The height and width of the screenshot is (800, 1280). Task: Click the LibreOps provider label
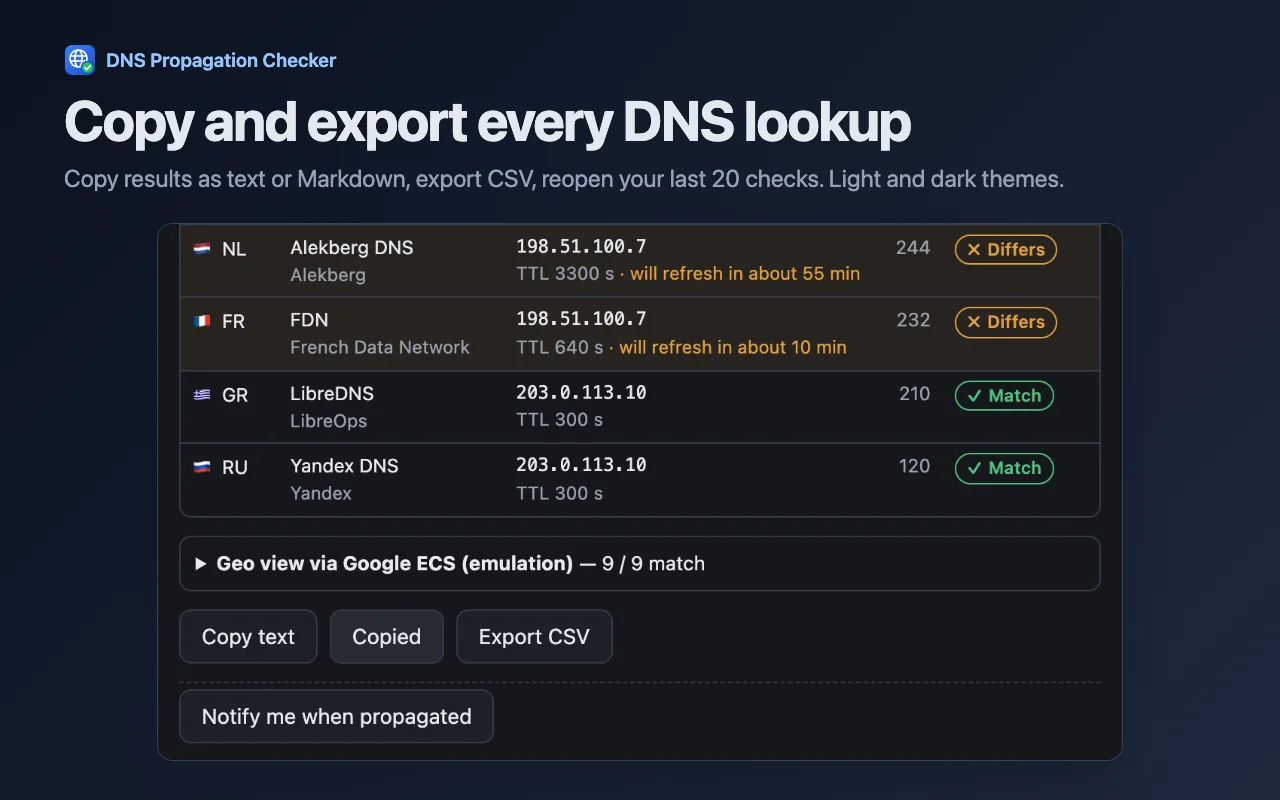click(x=329, y=421)
